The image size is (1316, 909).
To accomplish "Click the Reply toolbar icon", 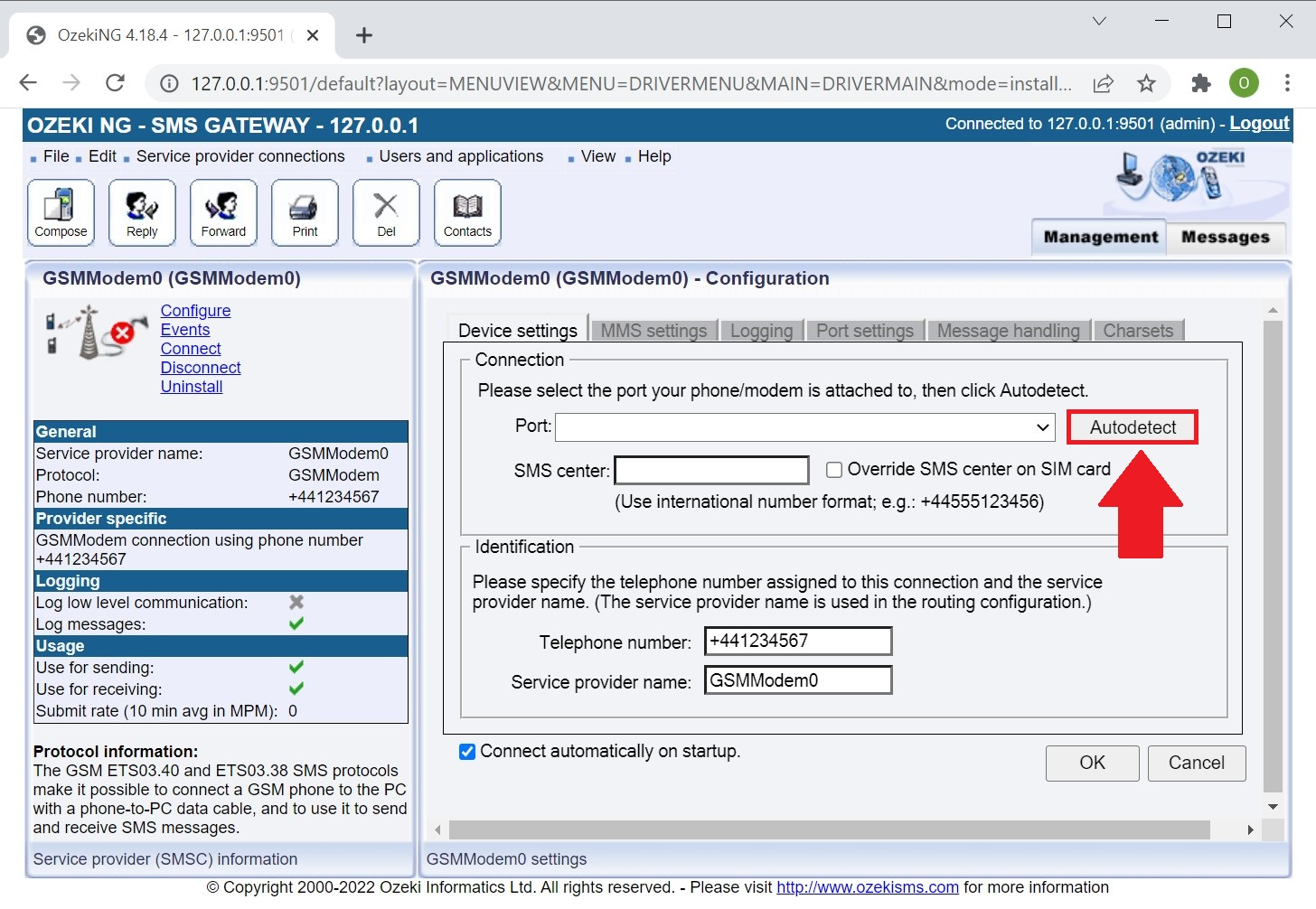I will (x=142, y=212).
